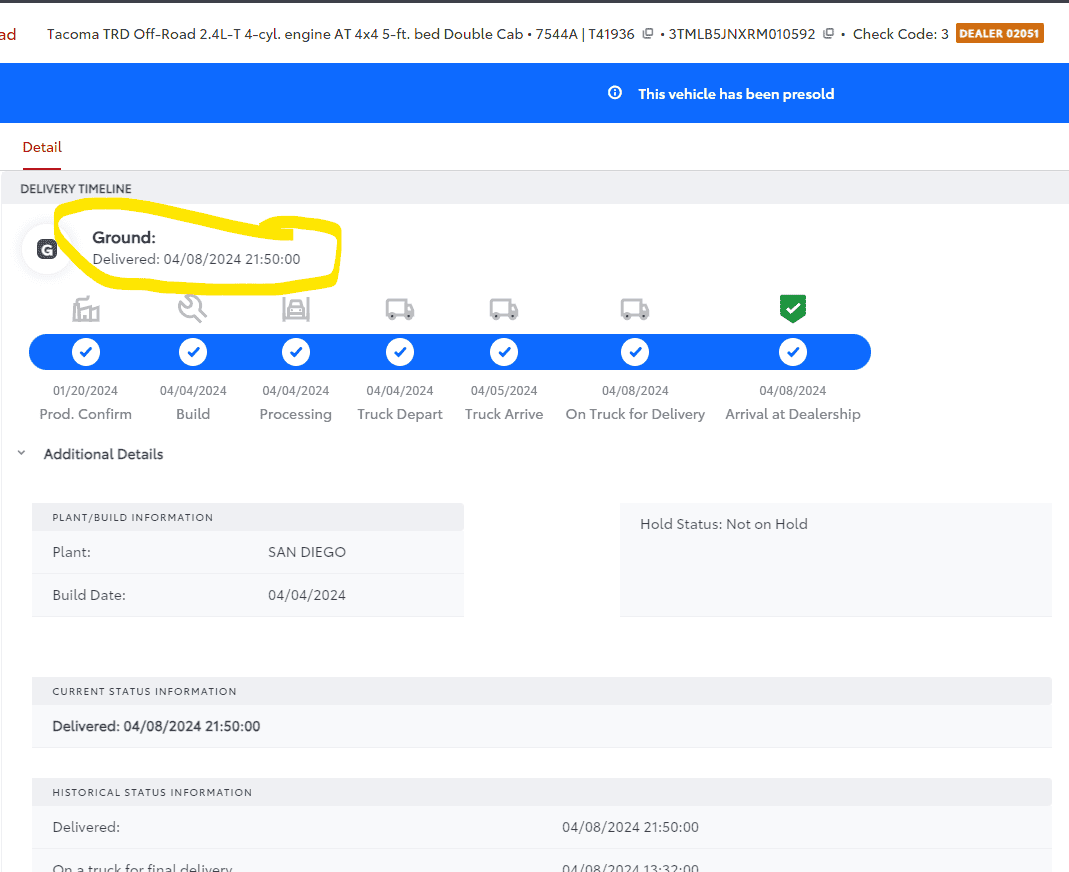Click the Truck Arrive checkmark on timeline
Screen dimensions: 1069x872
[x=504, y=352]
